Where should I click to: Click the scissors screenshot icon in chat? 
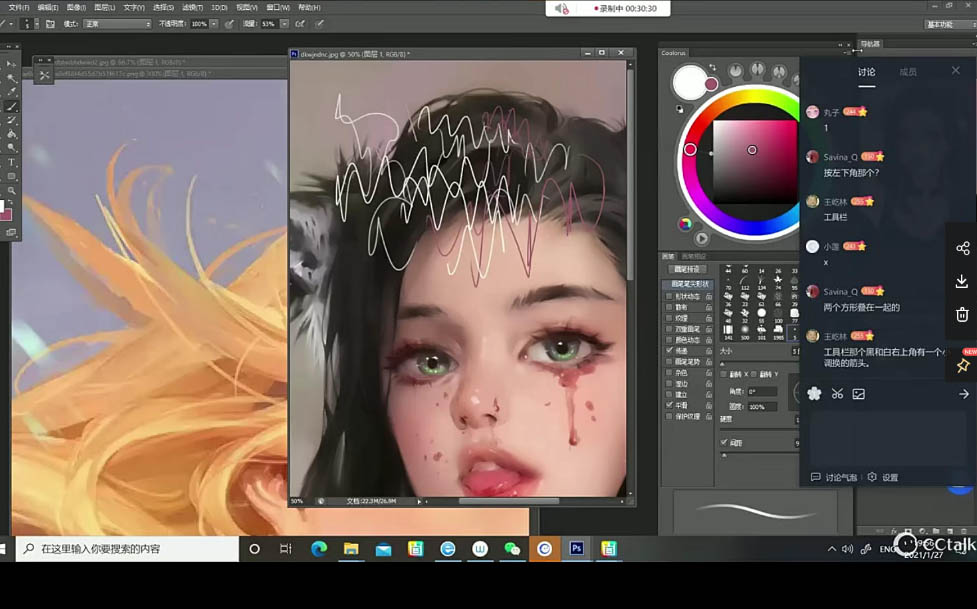point(837,393)
